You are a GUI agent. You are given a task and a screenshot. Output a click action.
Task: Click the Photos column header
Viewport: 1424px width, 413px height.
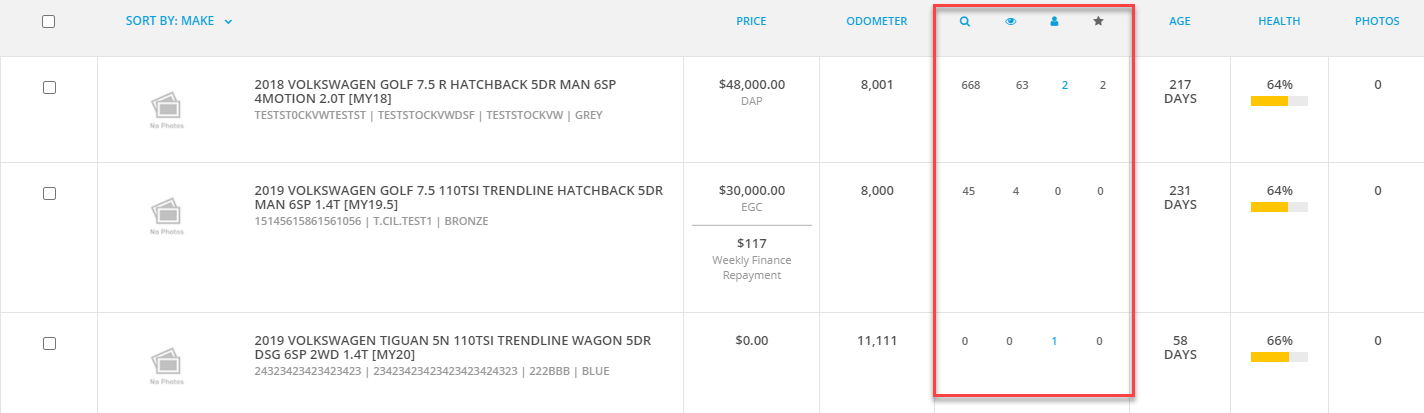tap(1377, 21)
